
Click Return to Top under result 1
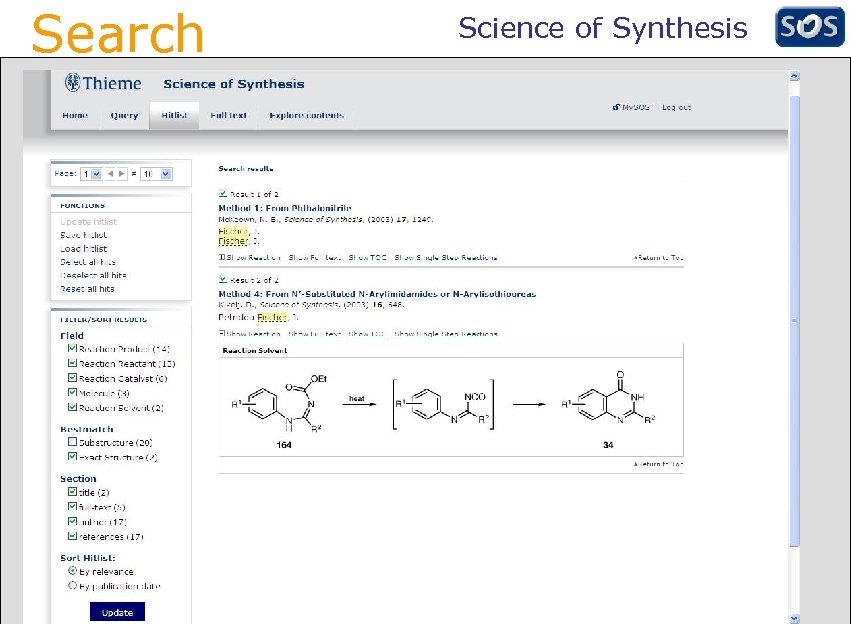[x=658, y=257]
